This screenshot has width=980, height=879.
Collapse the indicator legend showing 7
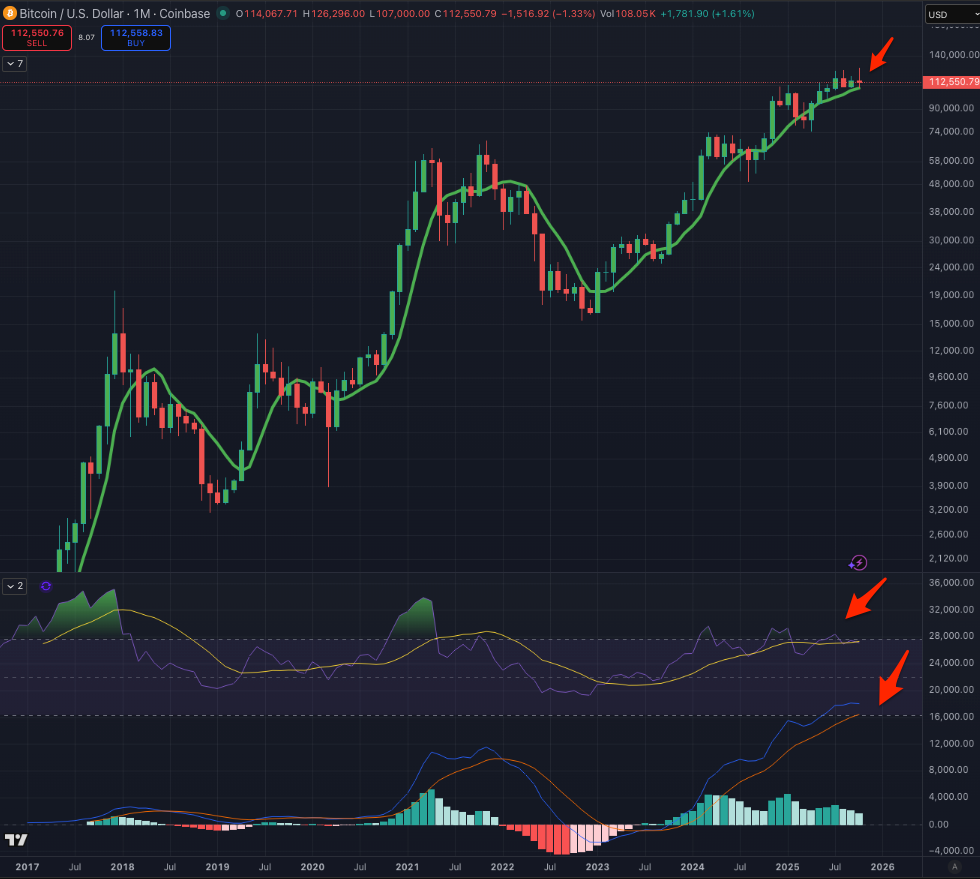click(x=14, y=64)
